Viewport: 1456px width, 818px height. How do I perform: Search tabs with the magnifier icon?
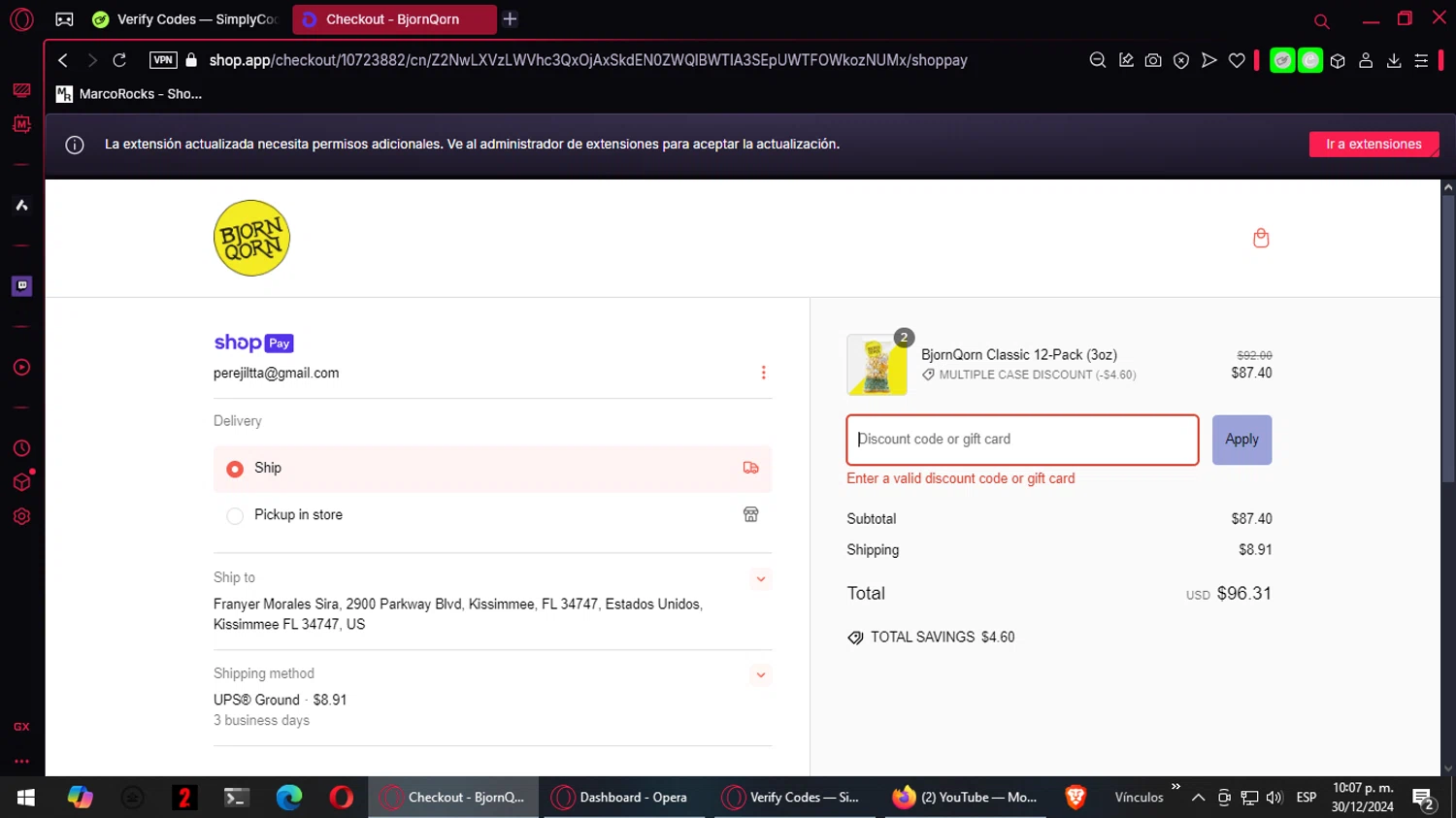[x=1321, y=20]
